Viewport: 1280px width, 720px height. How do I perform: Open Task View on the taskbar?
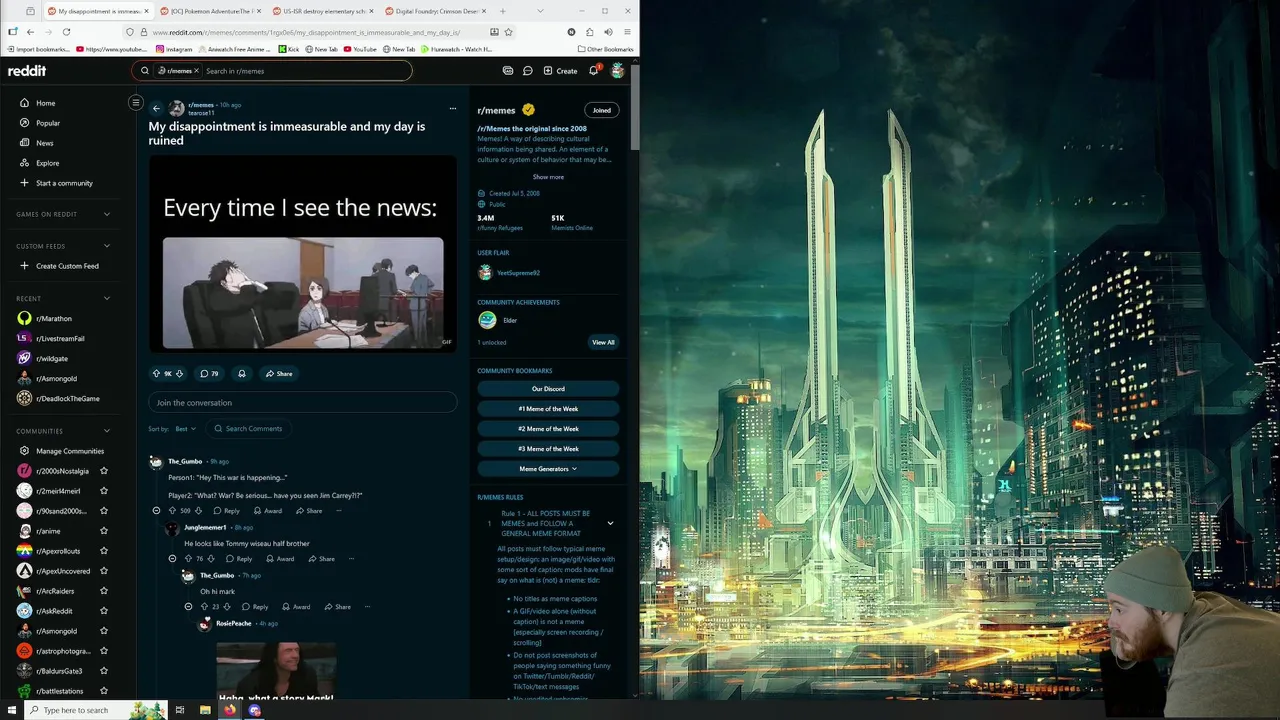(180, 710)
